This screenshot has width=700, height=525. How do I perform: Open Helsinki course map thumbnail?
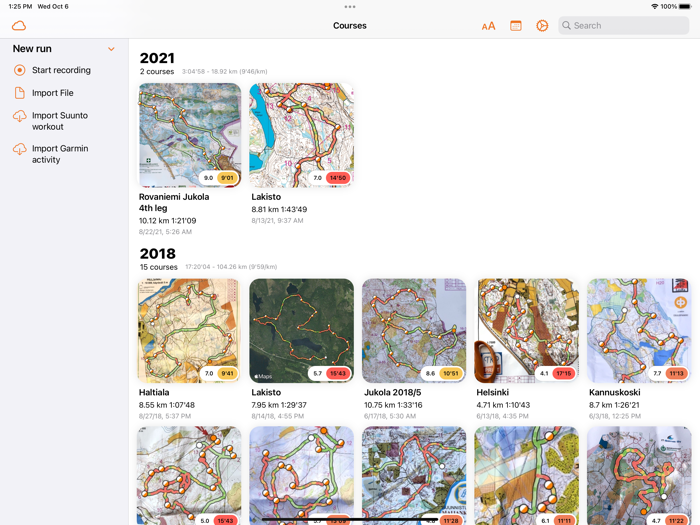tap(527, 331)
